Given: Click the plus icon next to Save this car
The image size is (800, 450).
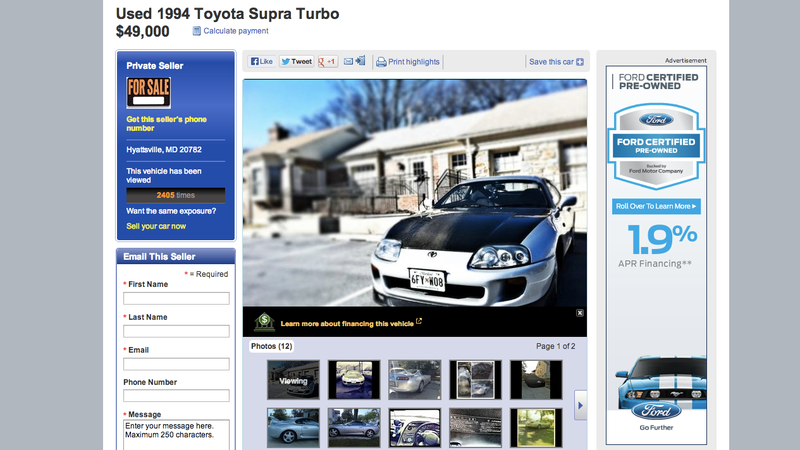Looking at the screenshot, I should tap(580, 62).
